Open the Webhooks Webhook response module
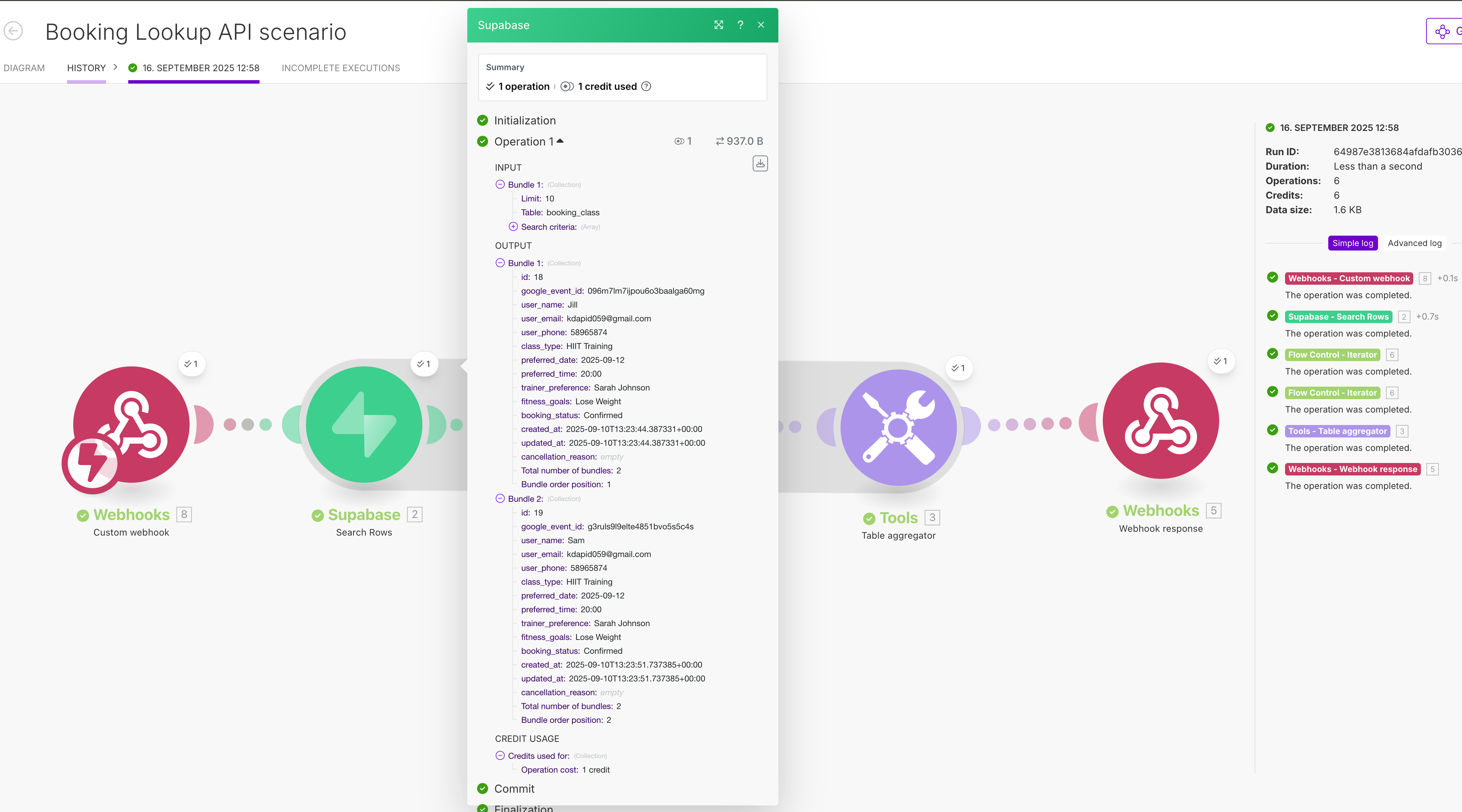Screen dimensions: 1462x812 coord(1161,421)
